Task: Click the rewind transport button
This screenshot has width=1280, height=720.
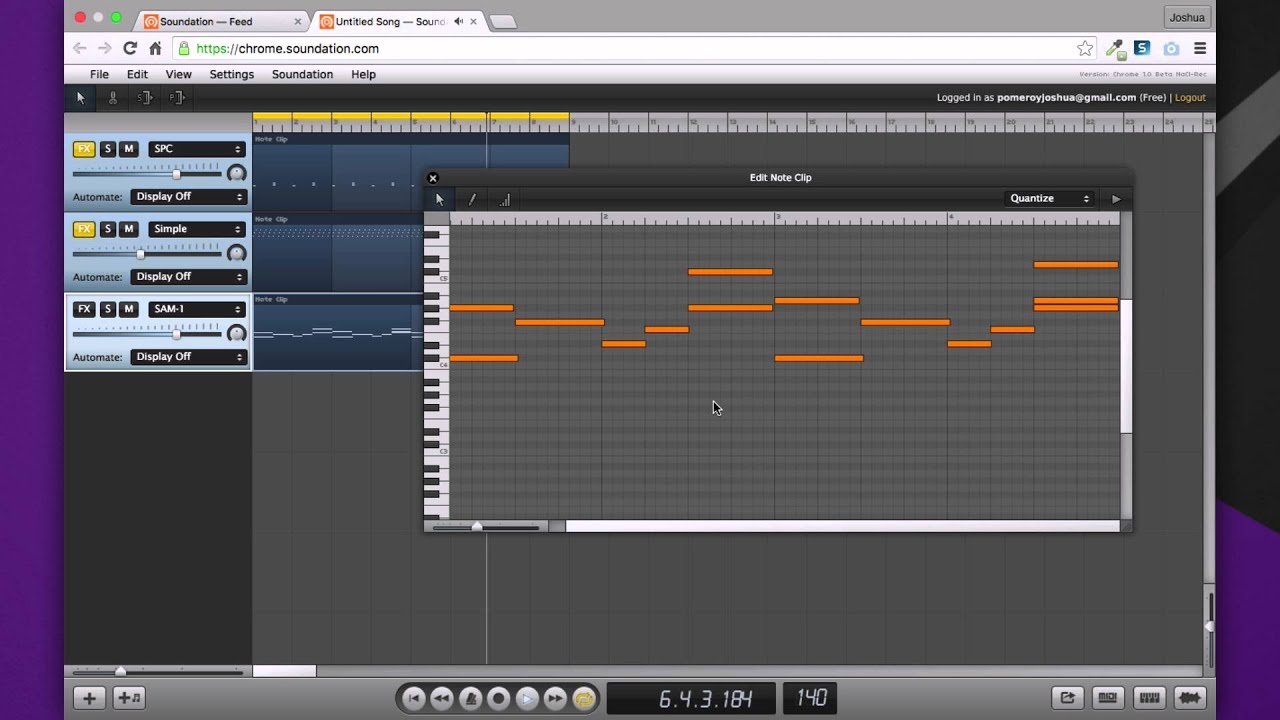Action: [x=441, y=698]
